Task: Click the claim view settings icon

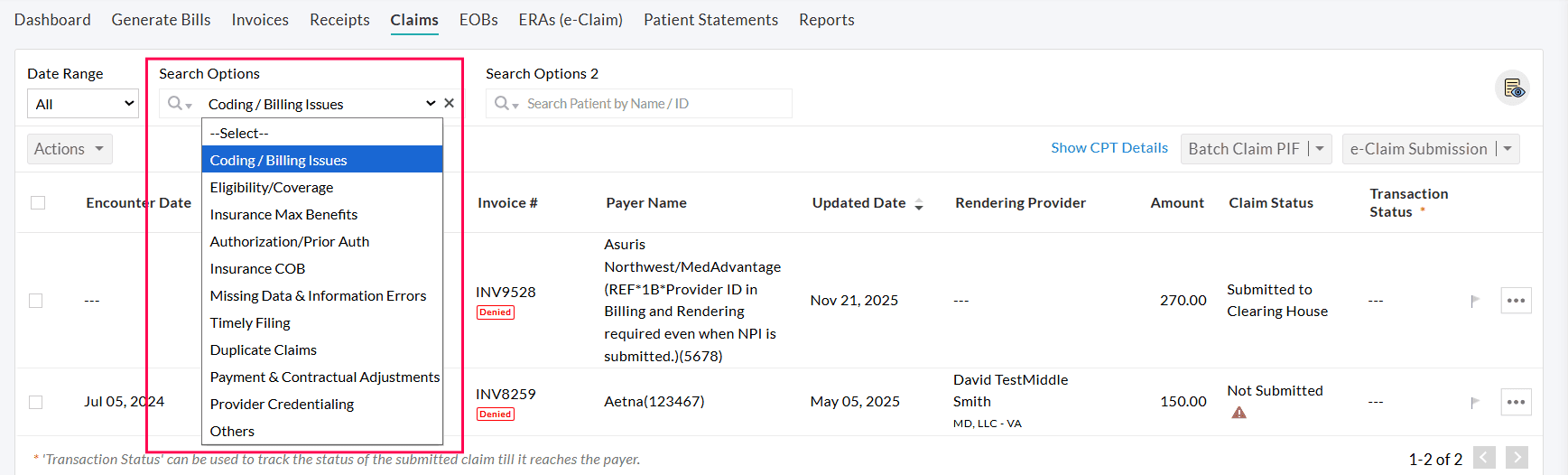Action: [x=1512, y=88]
